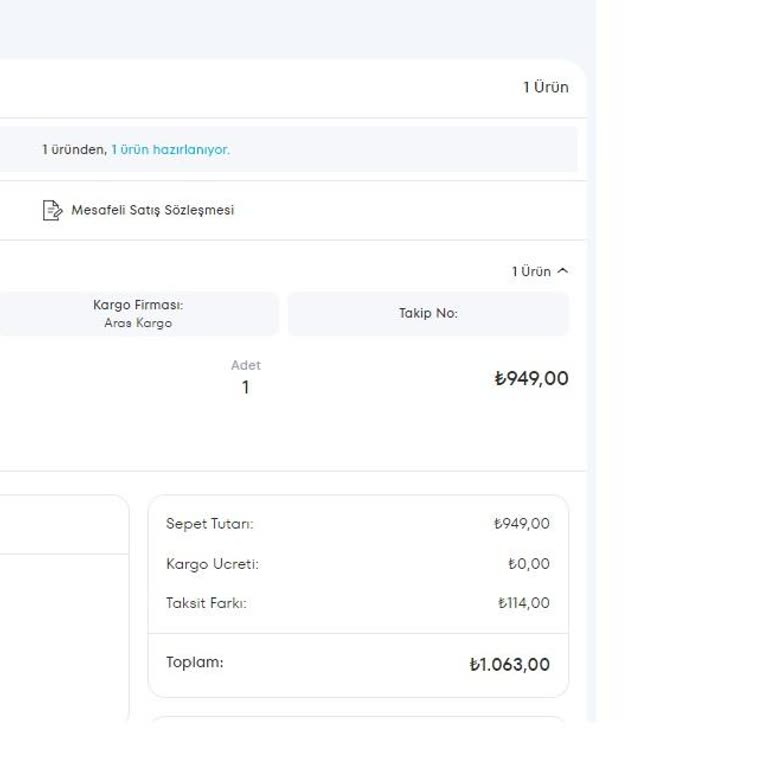Viewport: 768px width, 768px height.
Task: Click the Taksit Farkı label
Action: click(206, 603)
